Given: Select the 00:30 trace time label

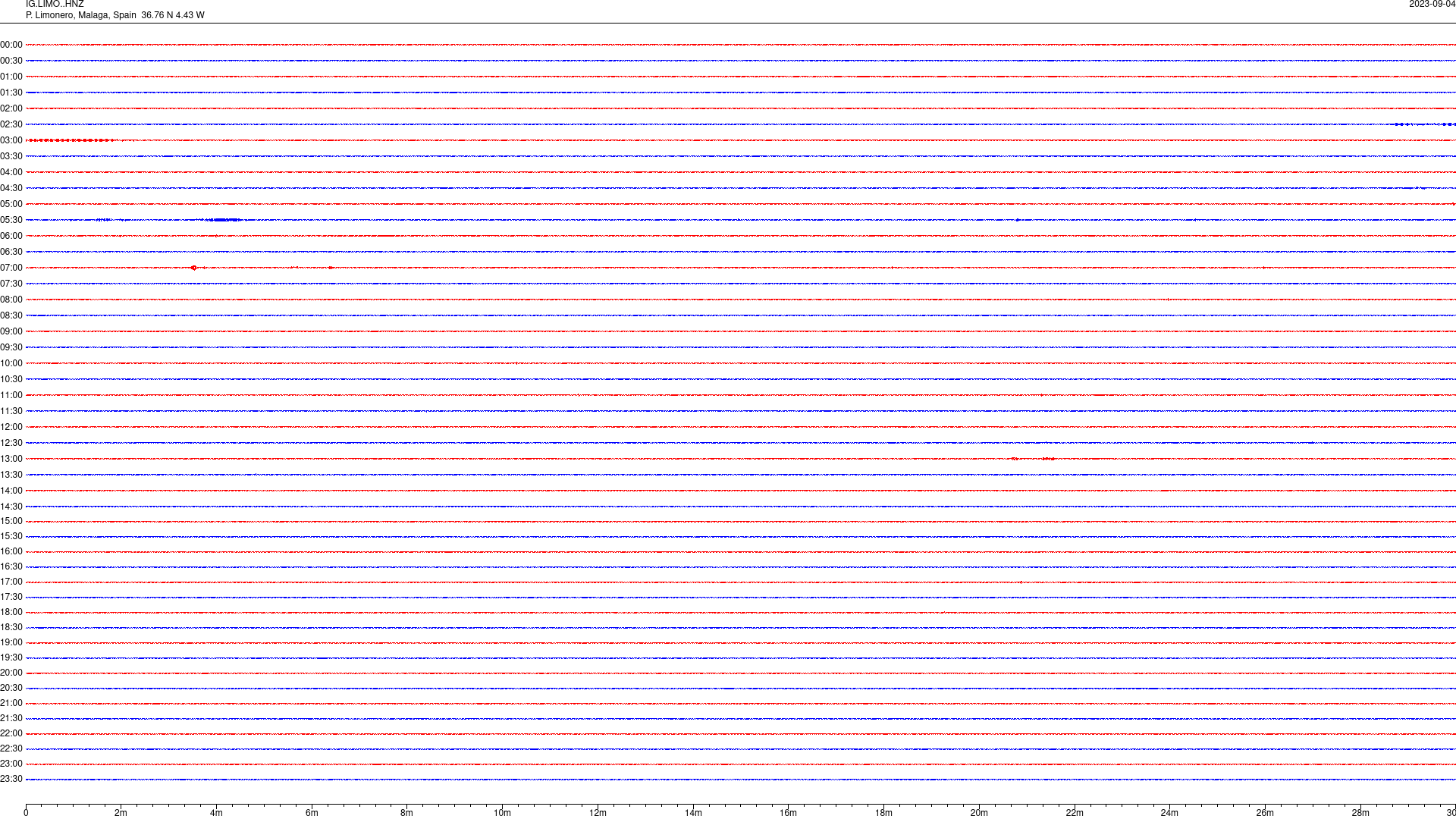Looking at the screenshot, I should [x=11, y=61].
